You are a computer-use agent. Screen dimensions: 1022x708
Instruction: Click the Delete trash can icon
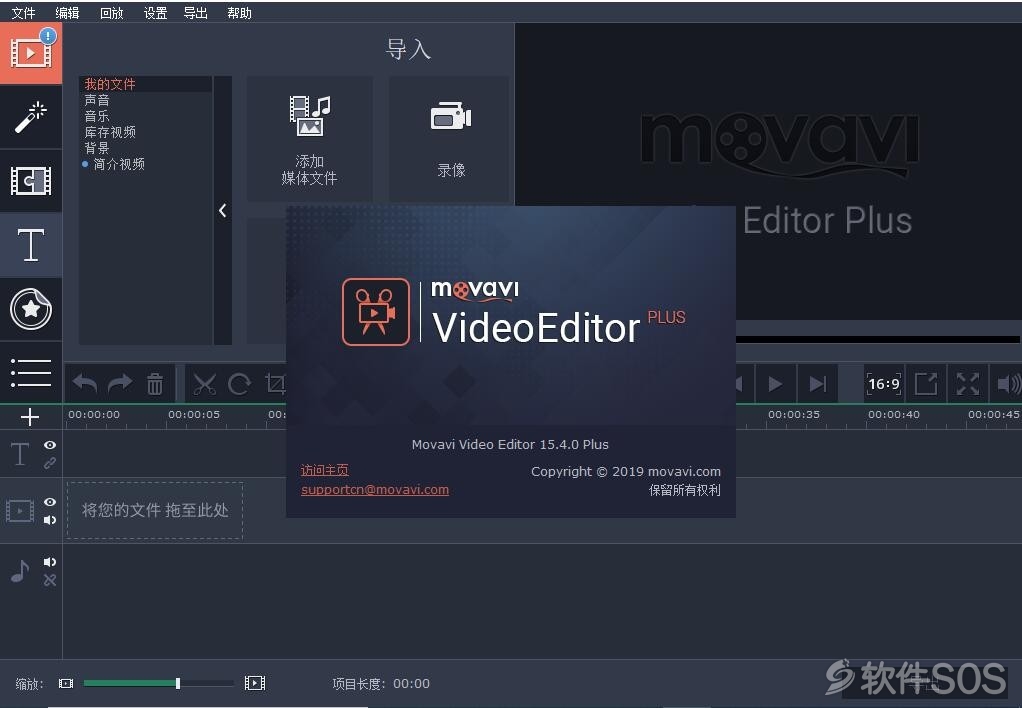[x=155, y=383]
